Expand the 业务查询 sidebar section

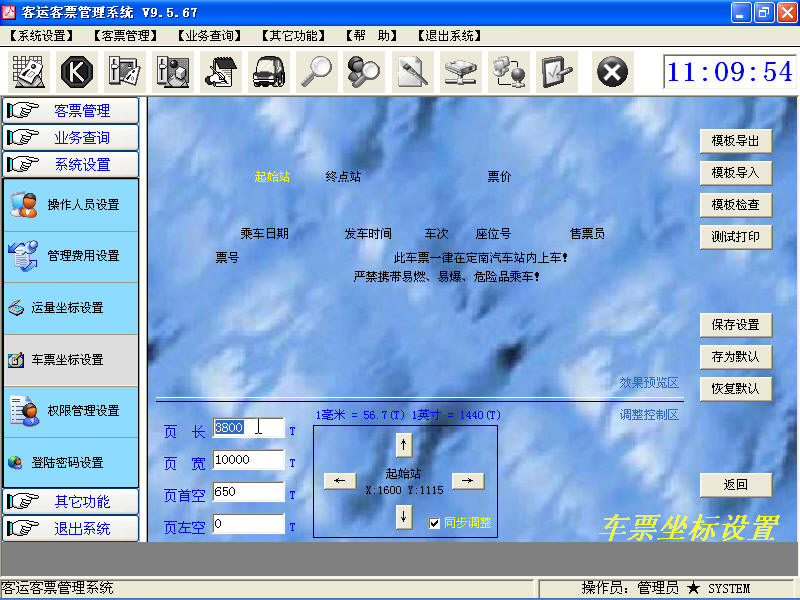point(71,137)
